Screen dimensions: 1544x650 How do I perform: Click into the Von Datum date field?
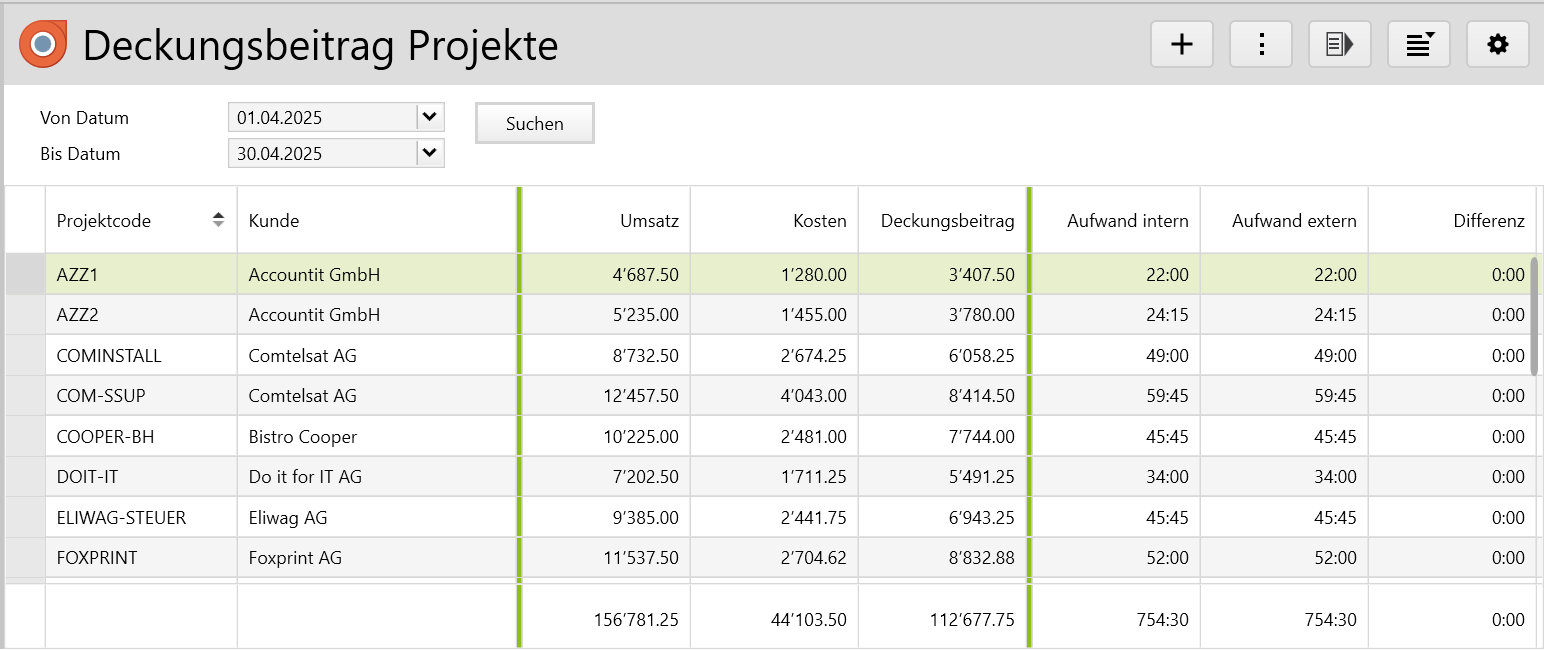(x=322, y=118)
